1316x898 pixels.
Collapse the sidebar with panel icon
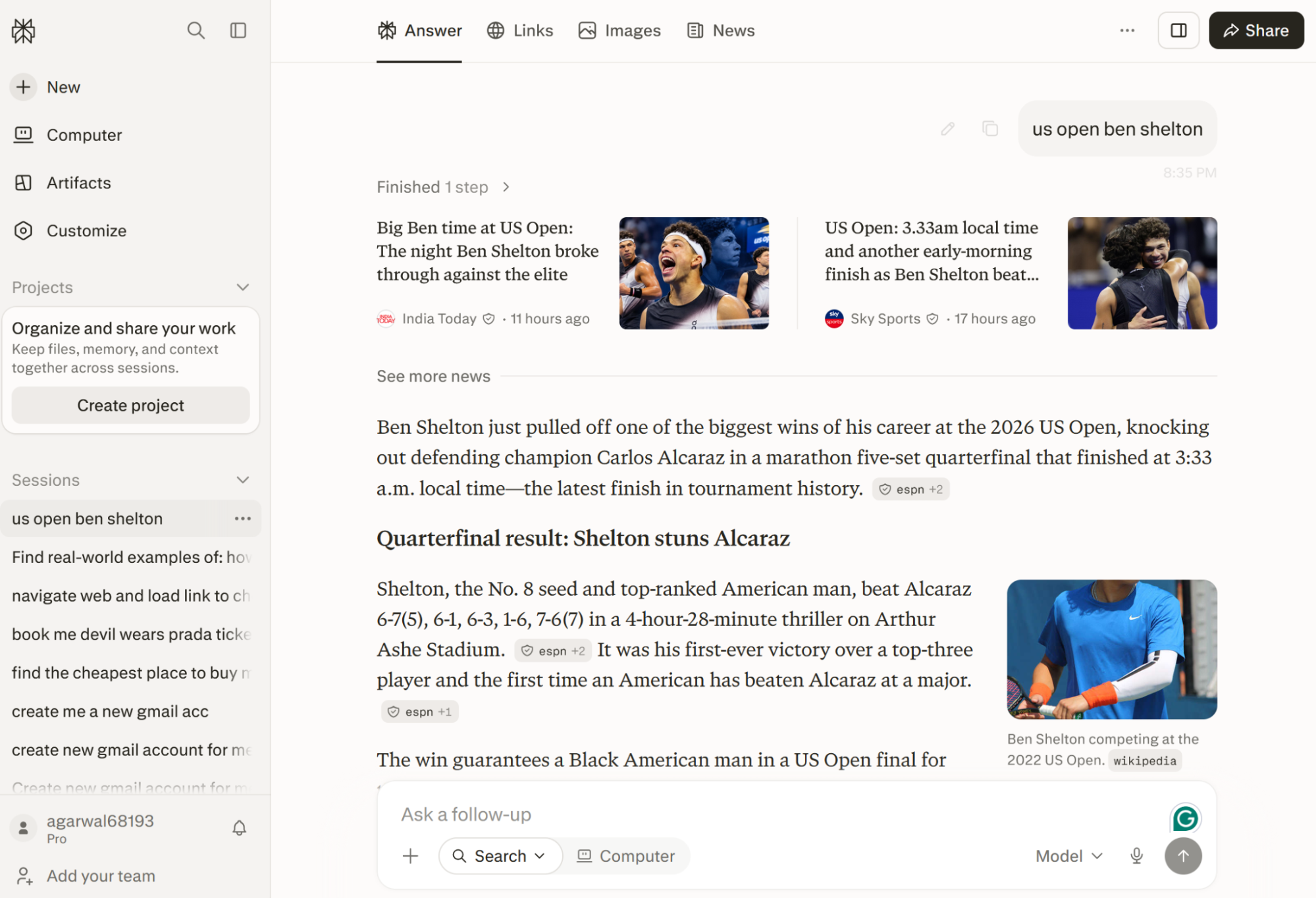238,30
